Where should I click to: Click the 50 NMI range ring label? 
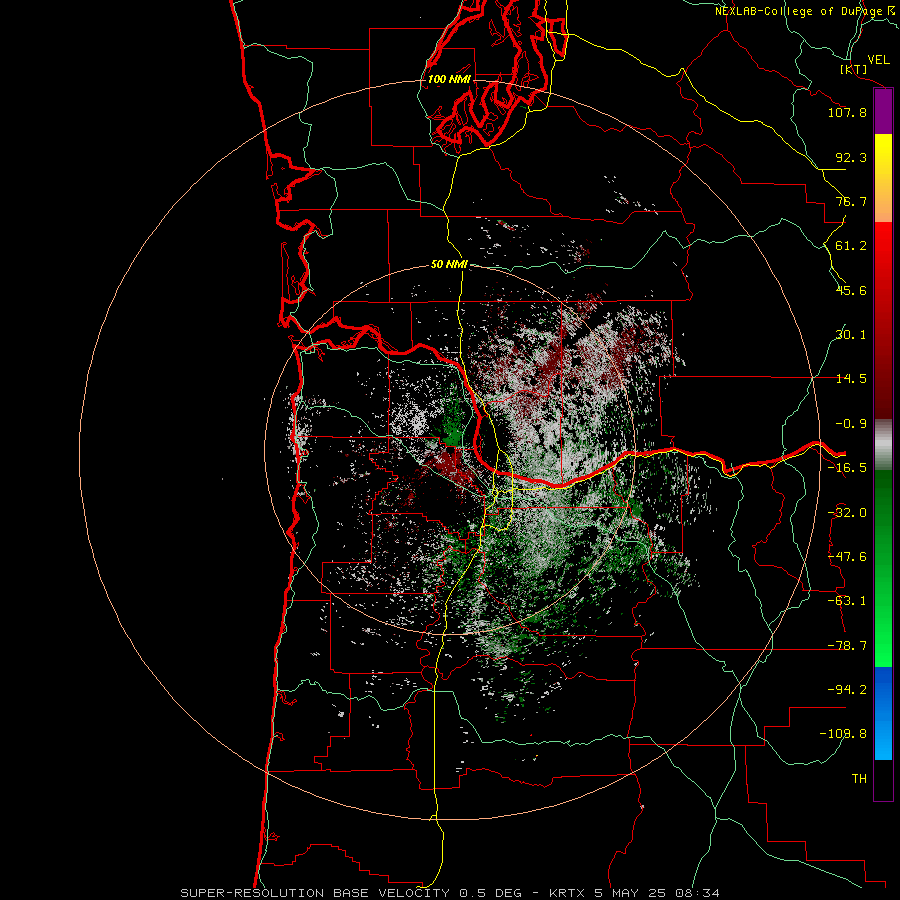pos(449,265)
